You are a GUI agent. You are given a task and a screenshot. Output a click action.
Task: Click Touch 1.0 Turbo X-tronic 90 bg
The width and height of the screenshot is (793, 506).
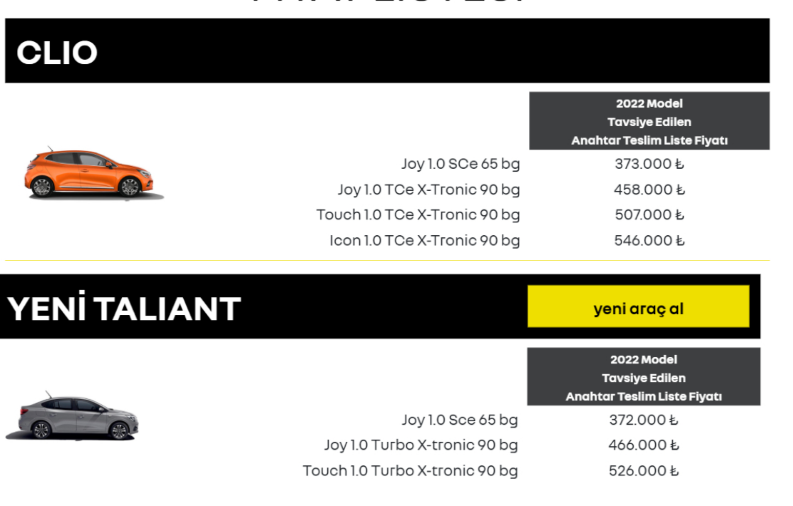point(410,471)
